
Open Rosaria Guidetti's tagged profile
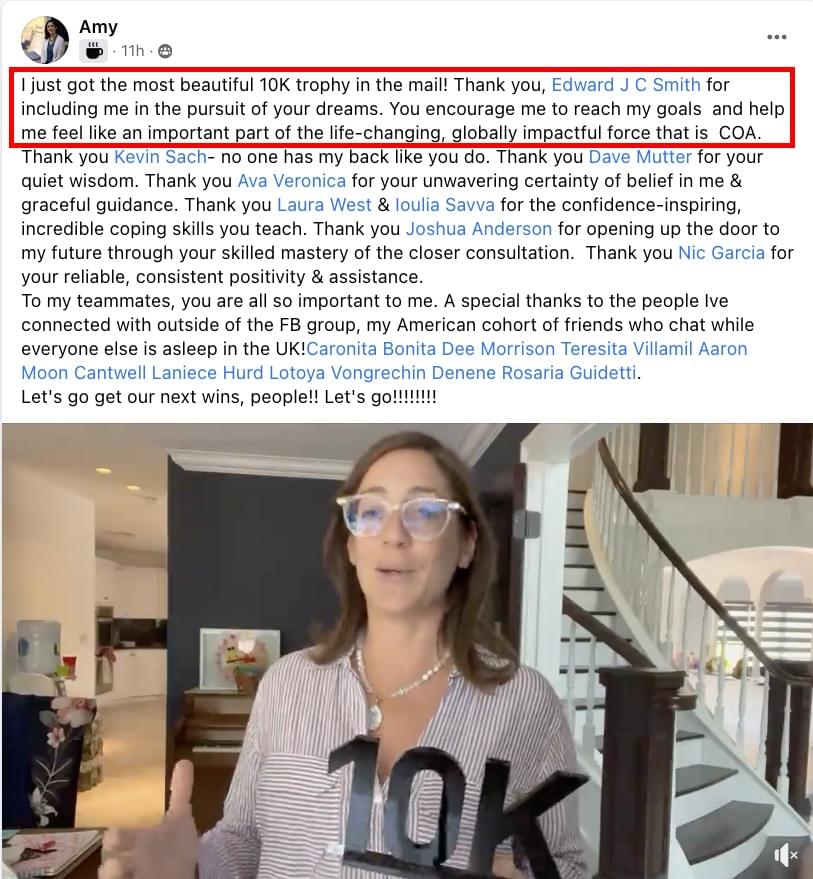[x=569, y=373]
